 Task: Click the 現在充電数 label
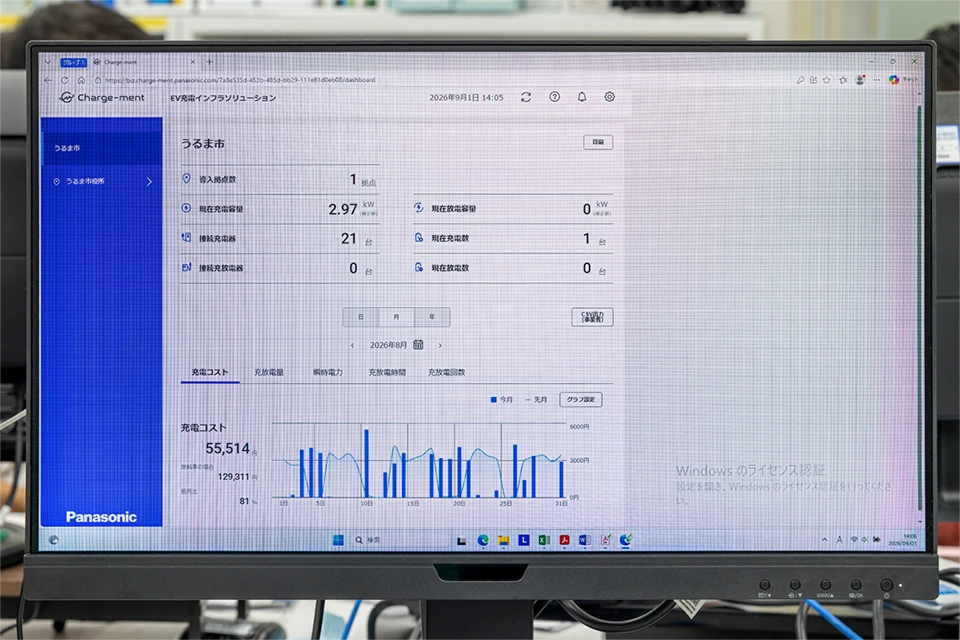[450, 238]
